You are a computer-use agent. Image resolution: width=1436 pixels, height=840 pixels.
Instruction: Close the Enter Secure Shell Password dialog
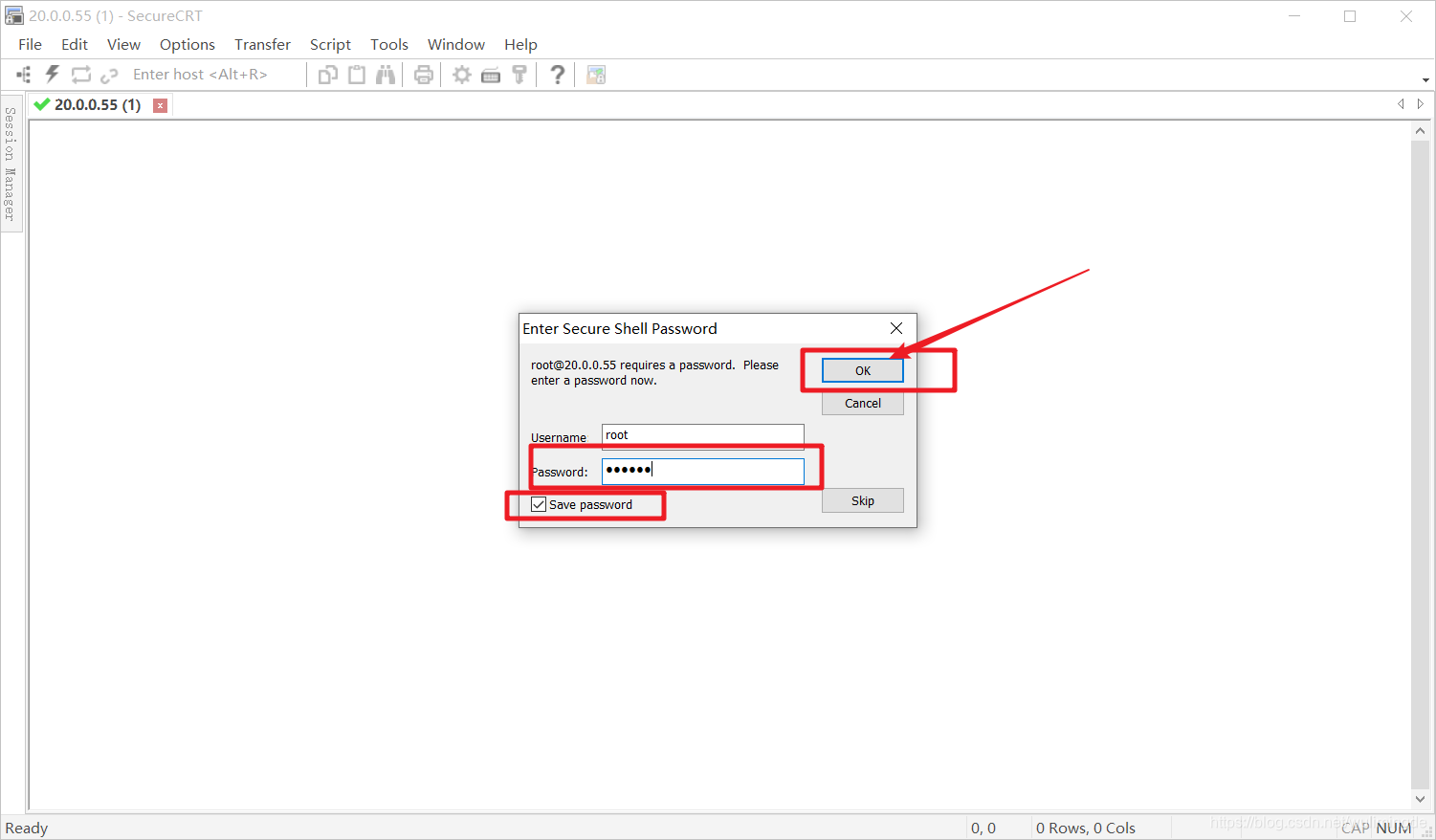point(896,328)
